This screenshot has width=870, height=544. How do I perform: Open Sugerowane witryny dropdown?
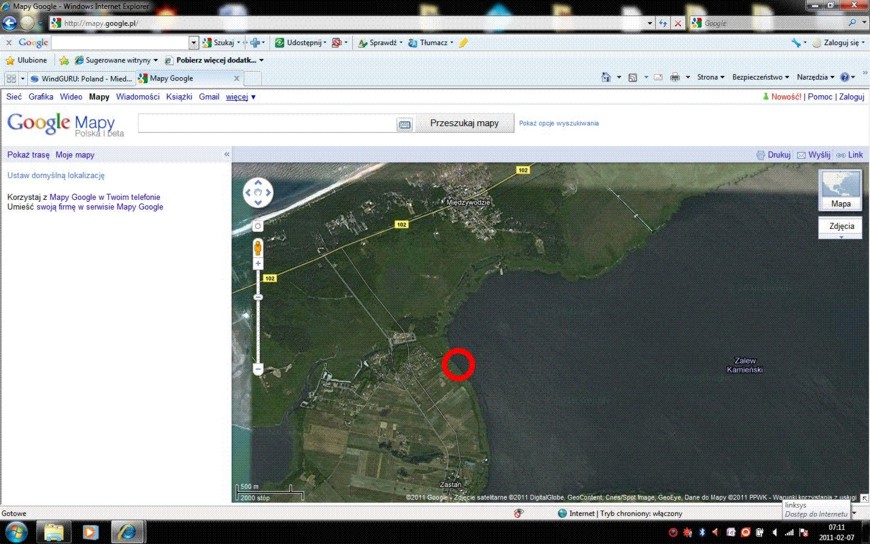click(116, 60)
